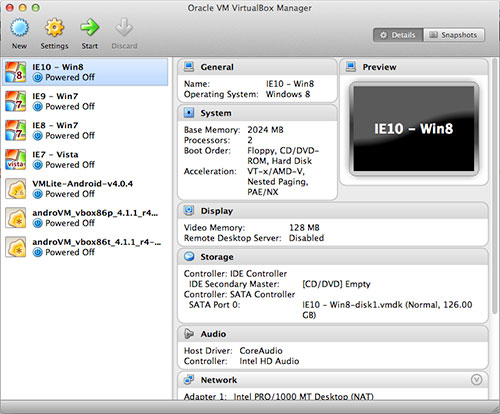Click the '128 MB' video memory value

pyautogui.click(x=304, y=228)
